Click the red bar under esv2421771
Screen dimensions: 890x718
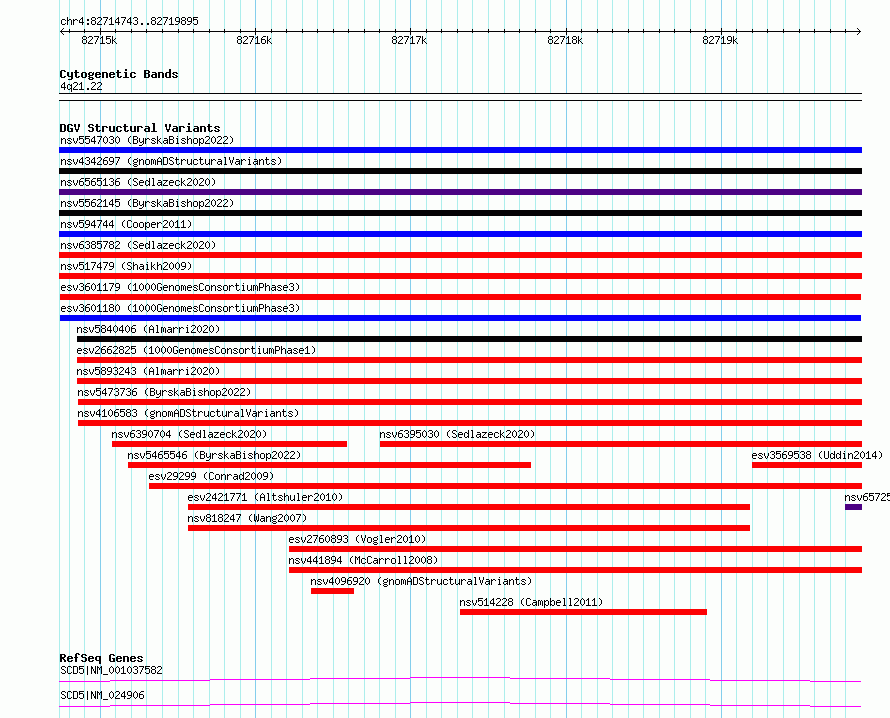pos(469,507)
